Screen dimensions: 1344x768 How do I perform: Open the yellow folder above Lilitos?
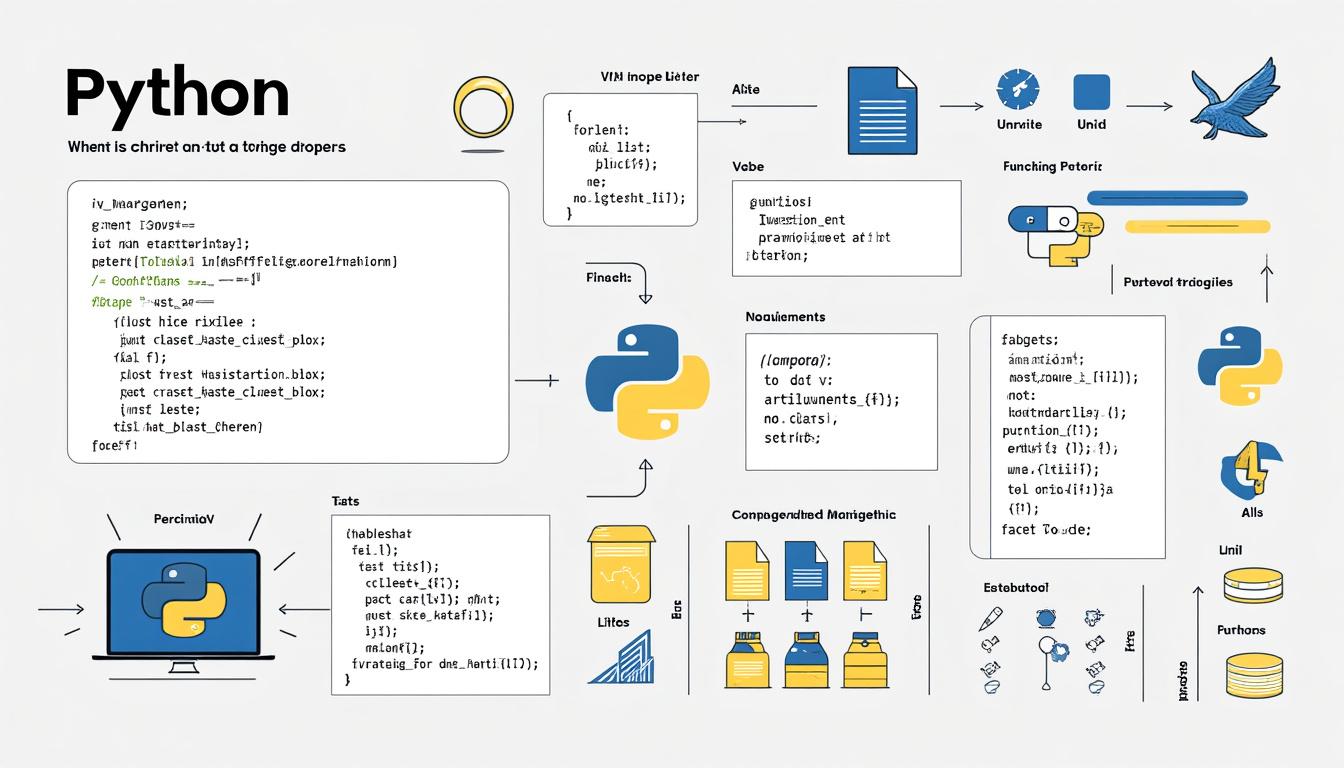coord(620,565)
